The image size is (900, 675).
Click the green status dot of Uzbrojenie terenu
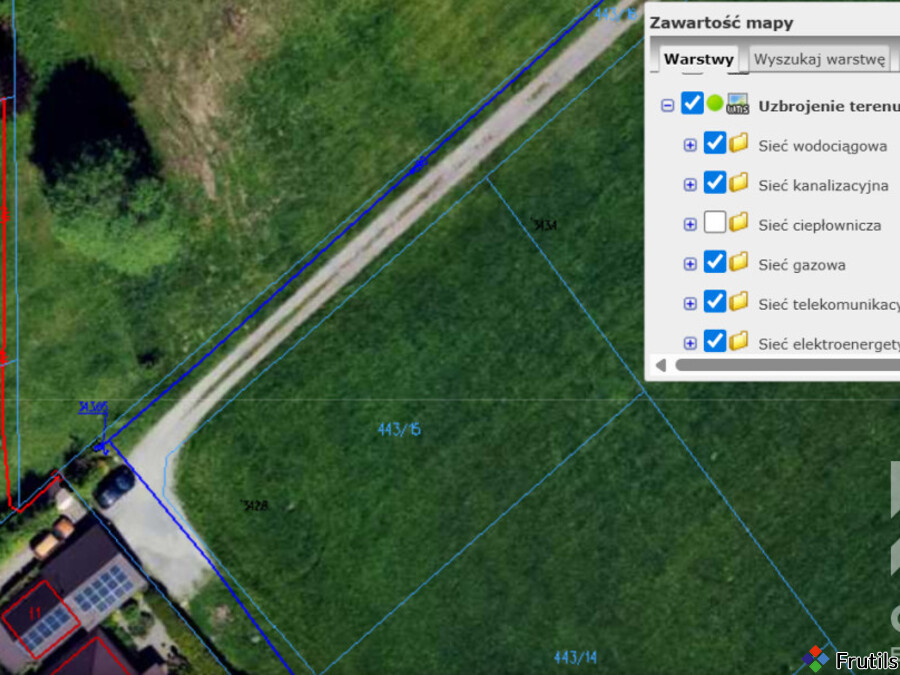715,103
